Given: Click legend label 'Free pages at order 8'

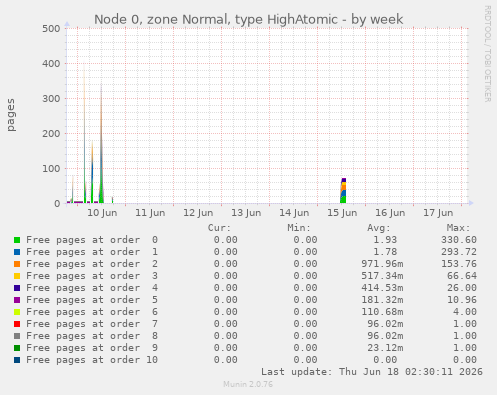Looking at the screenshot, I should (x=92, y=336).
